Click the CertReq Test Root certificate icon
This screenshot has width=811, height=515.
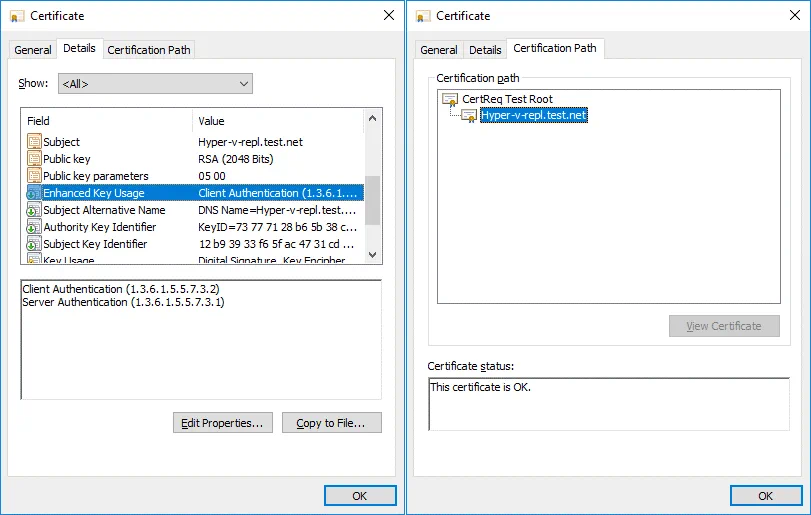(450, 99)
